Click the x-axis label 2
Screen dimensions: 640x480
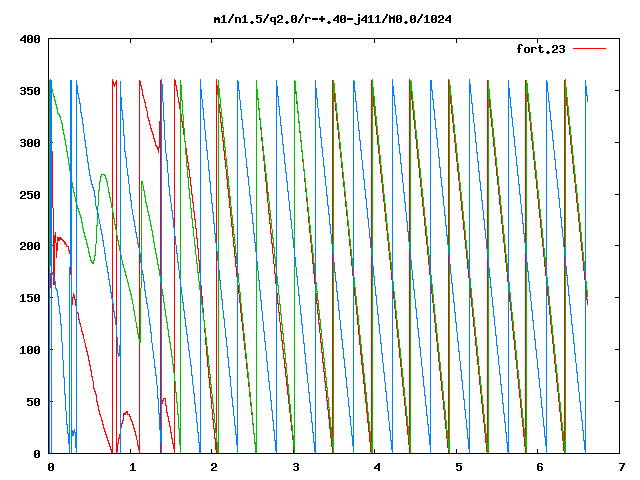click(214, 467)
